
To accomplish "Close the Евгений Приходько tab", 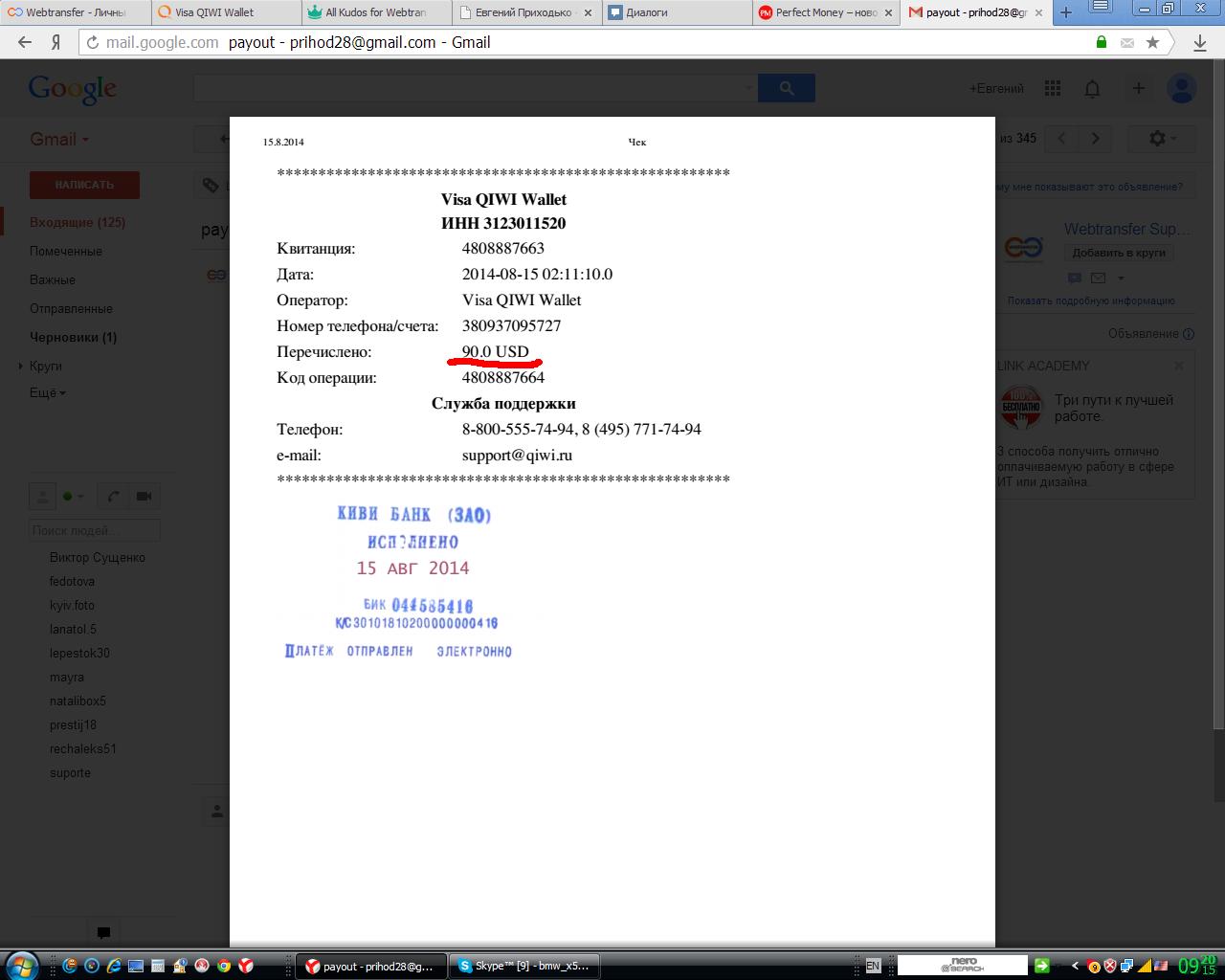I will 587,12.
